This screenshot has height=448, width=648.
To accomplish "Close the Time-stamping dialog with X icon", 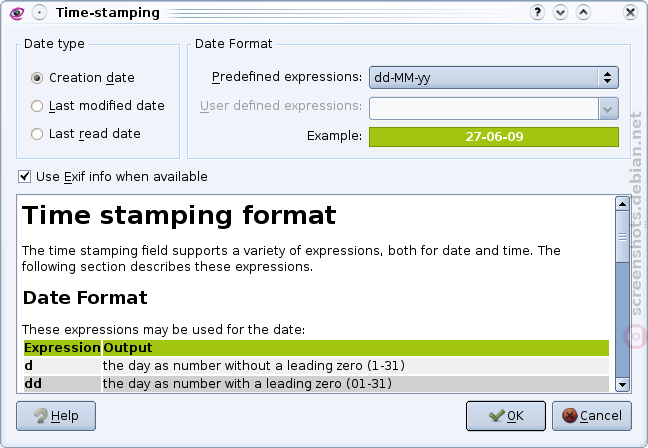I will coord(630,12).
